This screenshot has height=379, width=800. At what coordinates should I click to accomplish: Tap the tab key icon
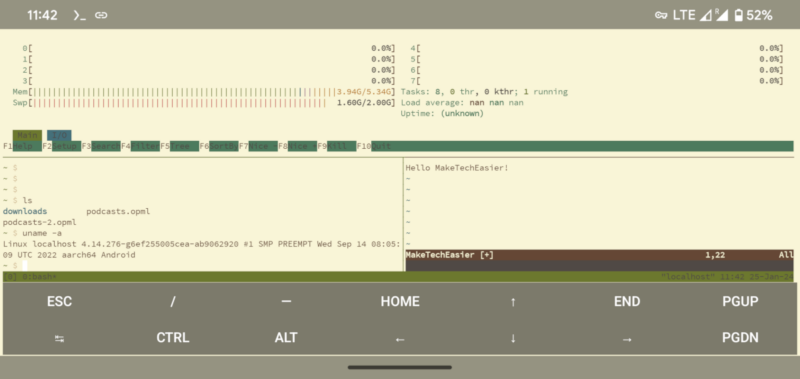coord(60,338)
